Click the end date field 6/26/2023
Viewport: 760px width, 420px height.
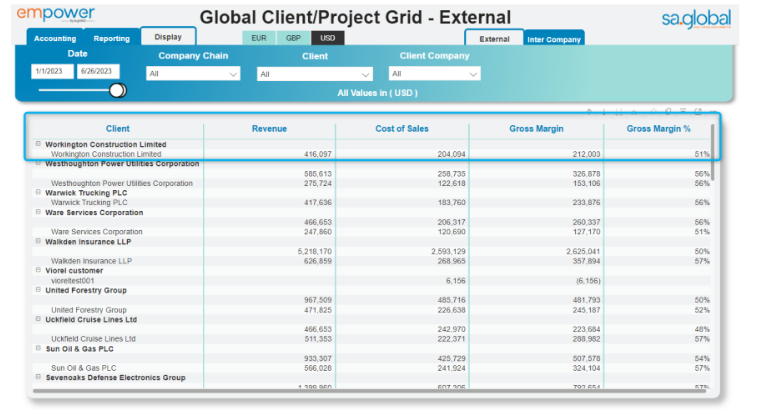coord(98,71)
